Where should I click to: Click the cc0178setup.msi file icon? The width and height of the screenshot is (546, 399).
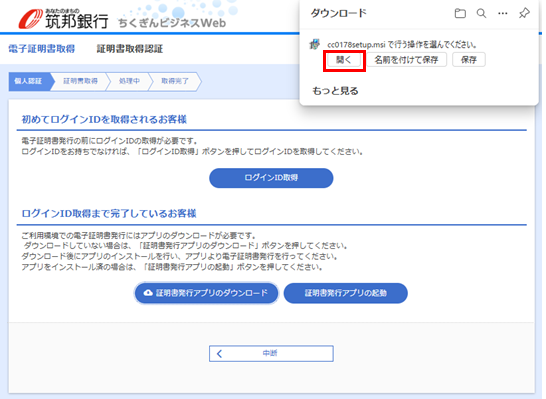(x=315, y=45)
